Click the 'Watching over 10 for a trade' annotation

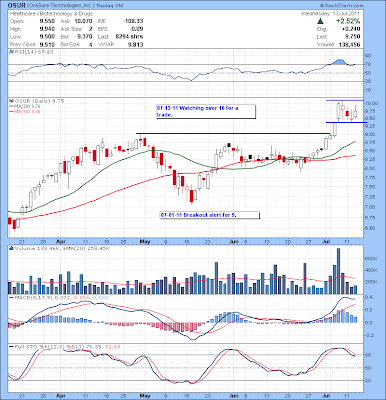pos(206,111)
